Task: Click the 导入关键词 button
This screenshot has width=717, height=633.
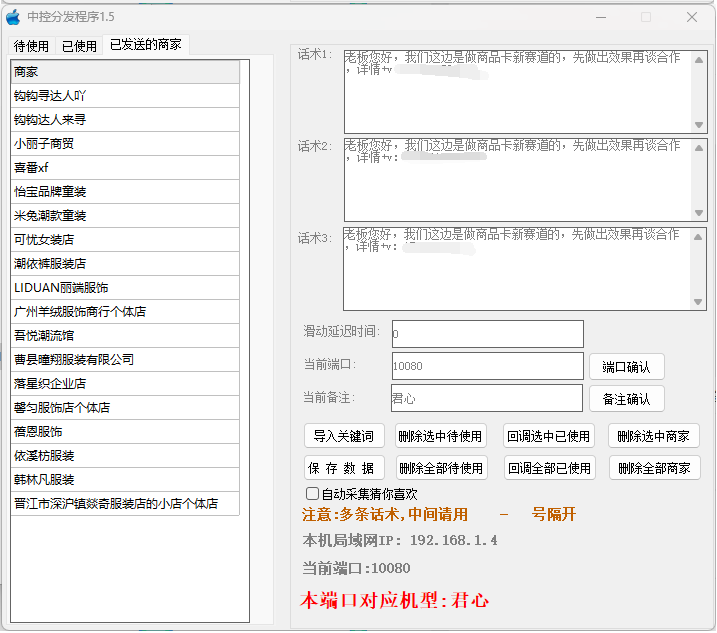Action: tap(343, 436)
